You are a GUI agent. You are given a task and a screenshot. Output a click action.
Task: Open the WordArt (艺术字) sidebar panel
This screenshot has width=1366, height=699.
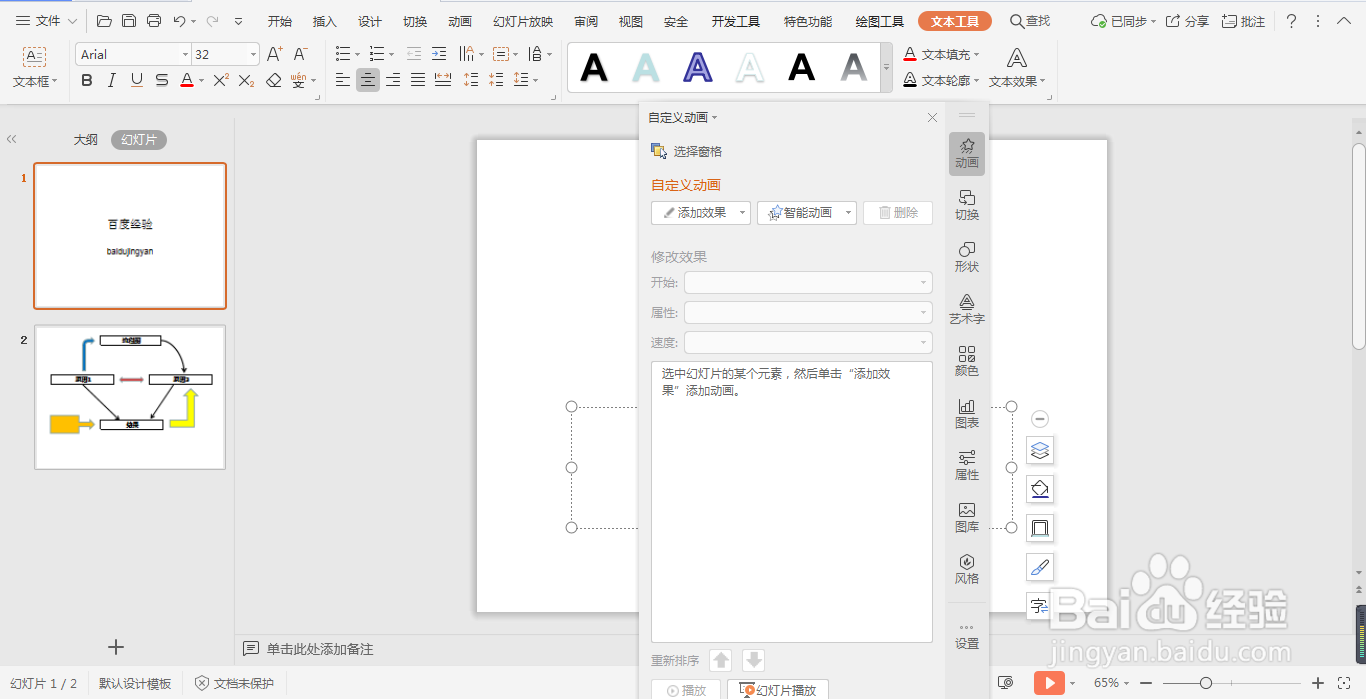(x=966, y=308)
